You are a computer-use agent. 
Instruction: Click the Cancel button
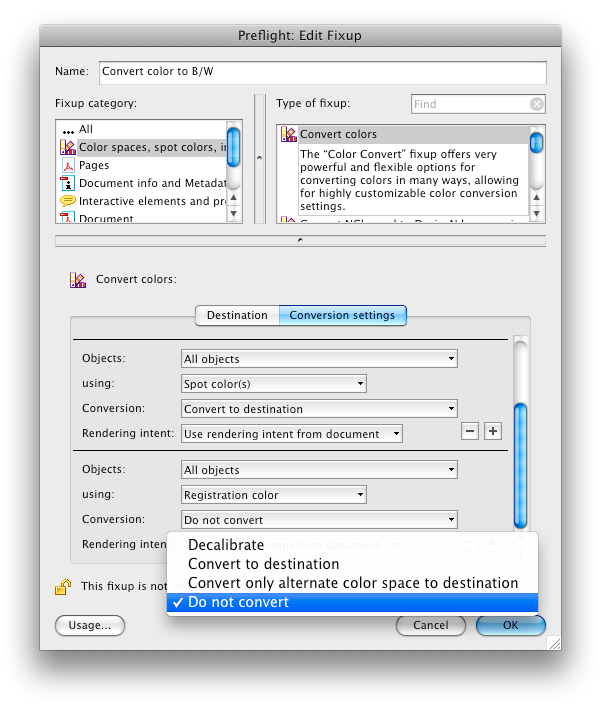point(431,625)
